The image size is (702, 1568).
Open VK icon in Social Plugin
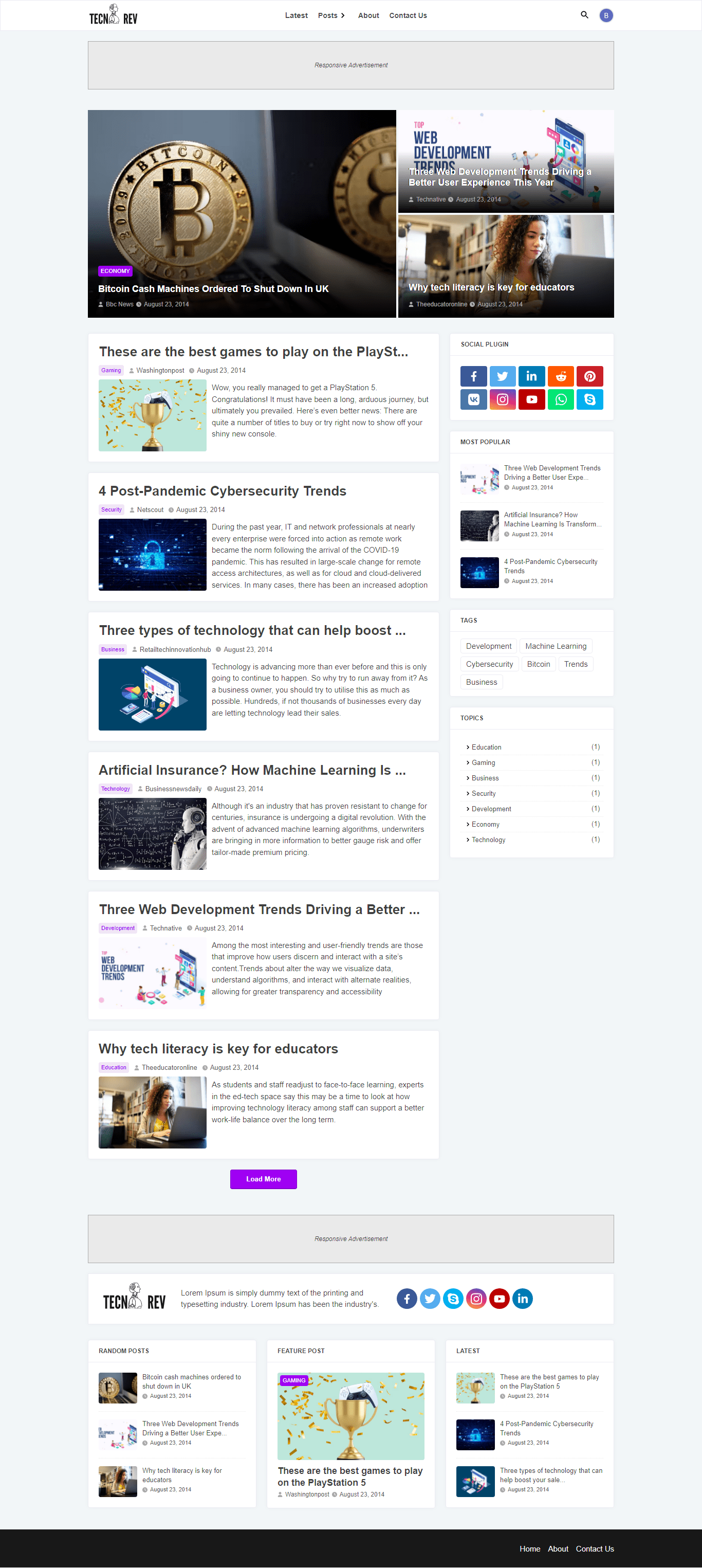coord(473,399)
